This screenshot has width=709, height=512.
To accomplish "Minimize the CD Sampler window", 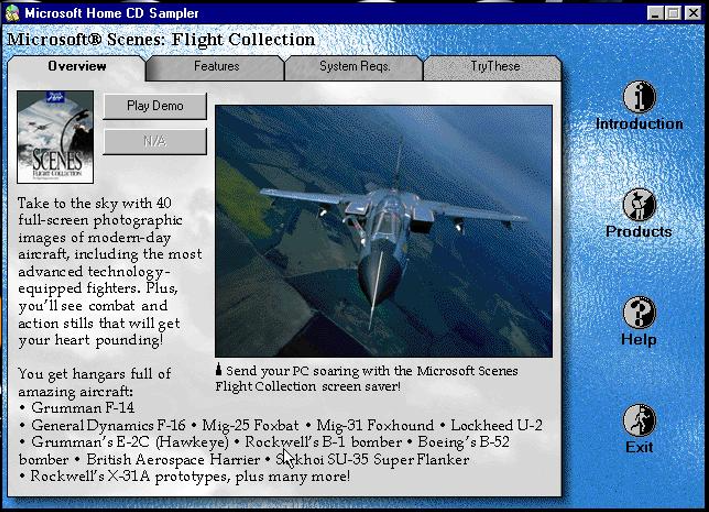I will tap(655, 13).
